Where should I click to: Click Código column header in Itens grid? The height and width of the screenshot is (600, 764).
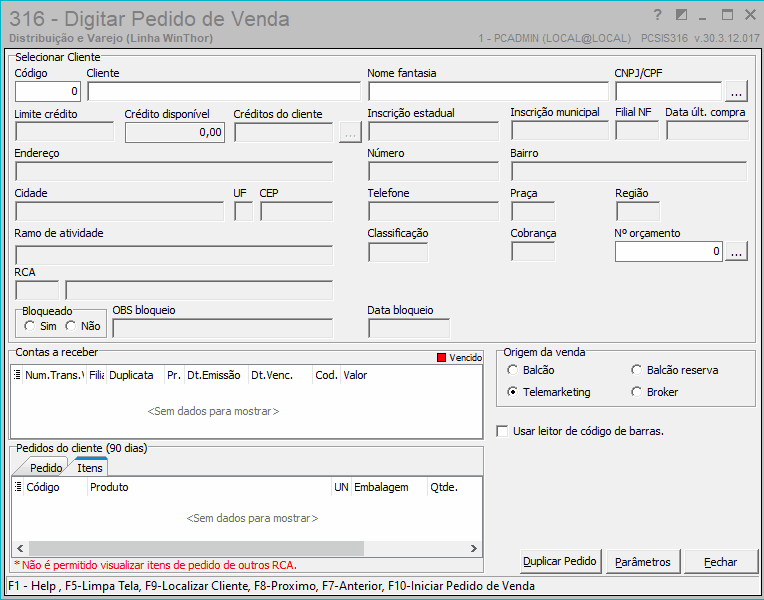tap(55, 486)
